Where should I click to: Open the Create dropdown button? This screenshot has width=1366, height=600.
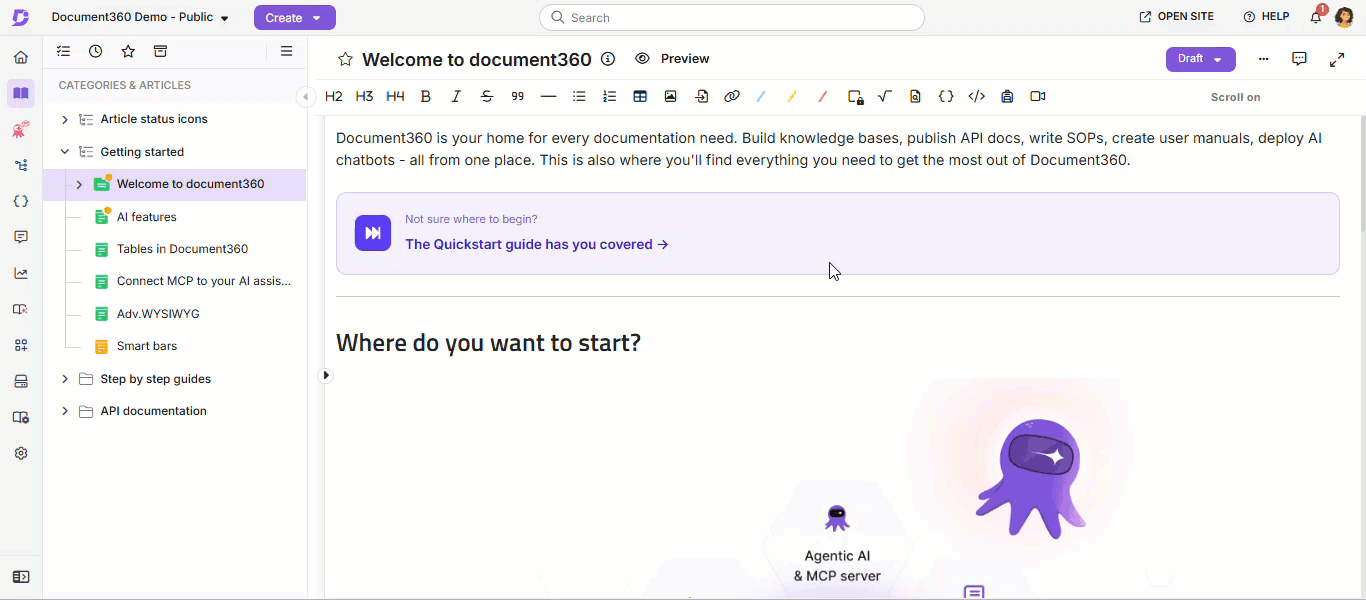pyautogui.click(x=295, y=18)
